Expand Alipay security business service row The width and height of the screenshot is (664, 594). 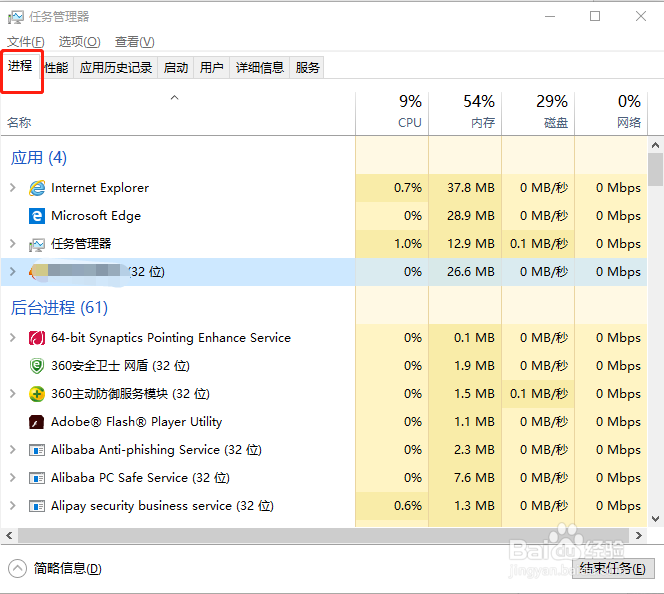click(x=13, y=506)
